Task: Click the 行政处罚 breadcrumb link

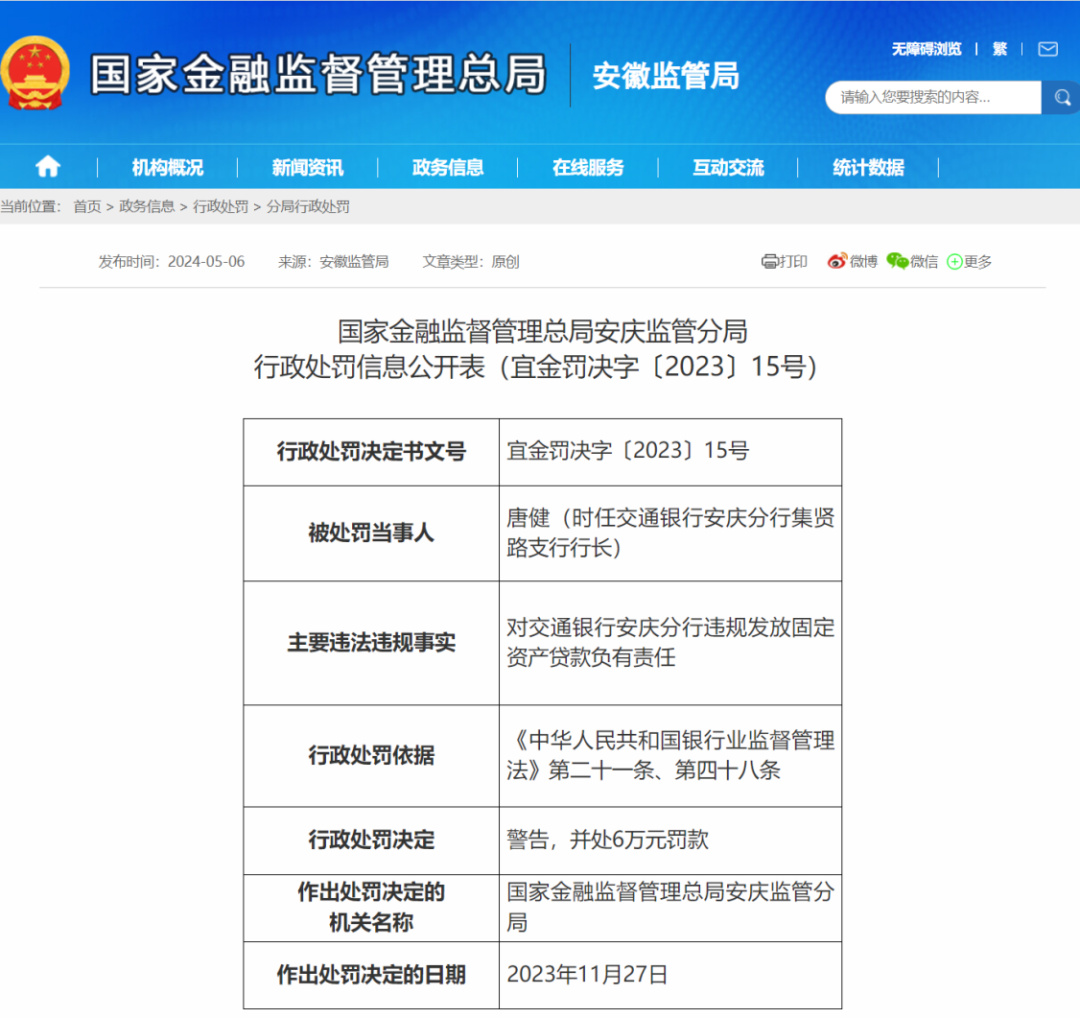Action: pos(220,207)
